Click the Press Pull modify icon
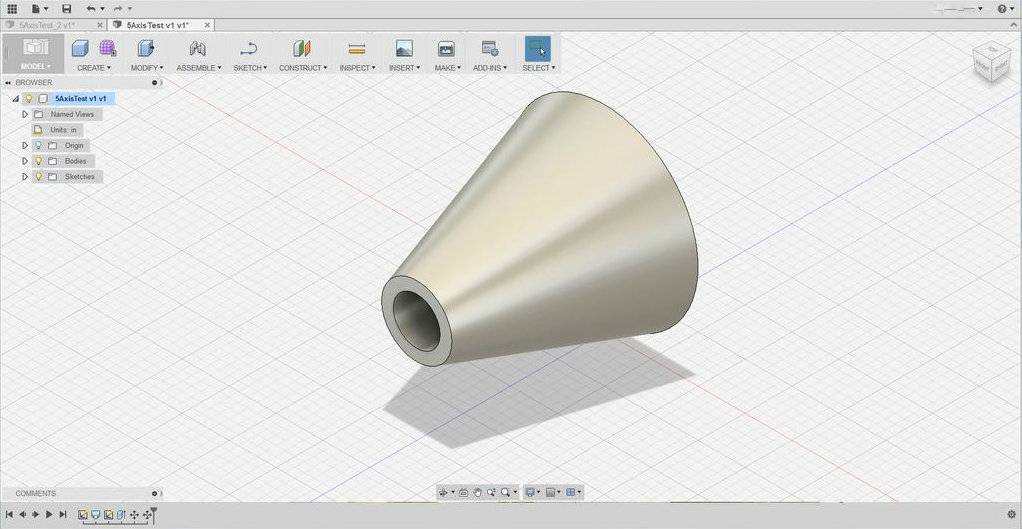1022x529 pixels. point(146,49)
